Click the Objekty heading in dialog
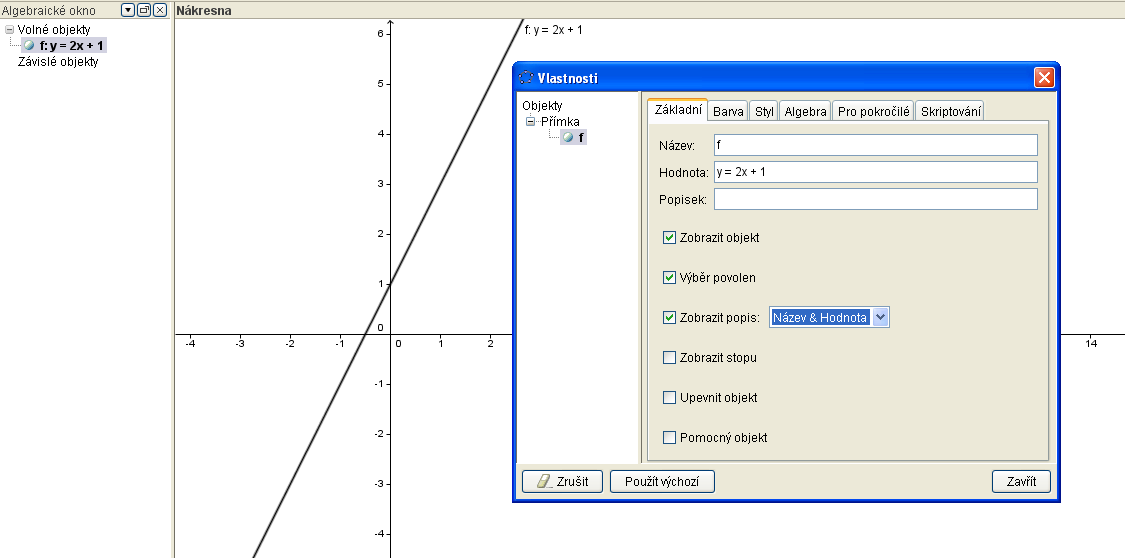1125x558 pixels. [x=542, y=105]
